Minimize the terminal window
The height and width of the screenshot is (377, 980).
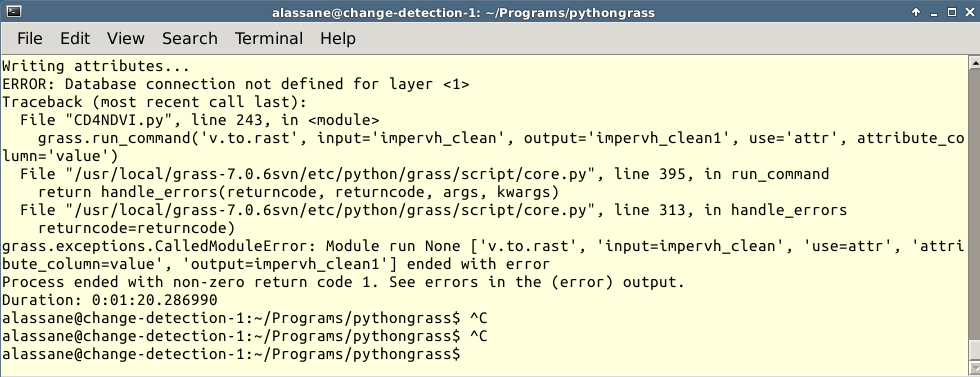934,12
